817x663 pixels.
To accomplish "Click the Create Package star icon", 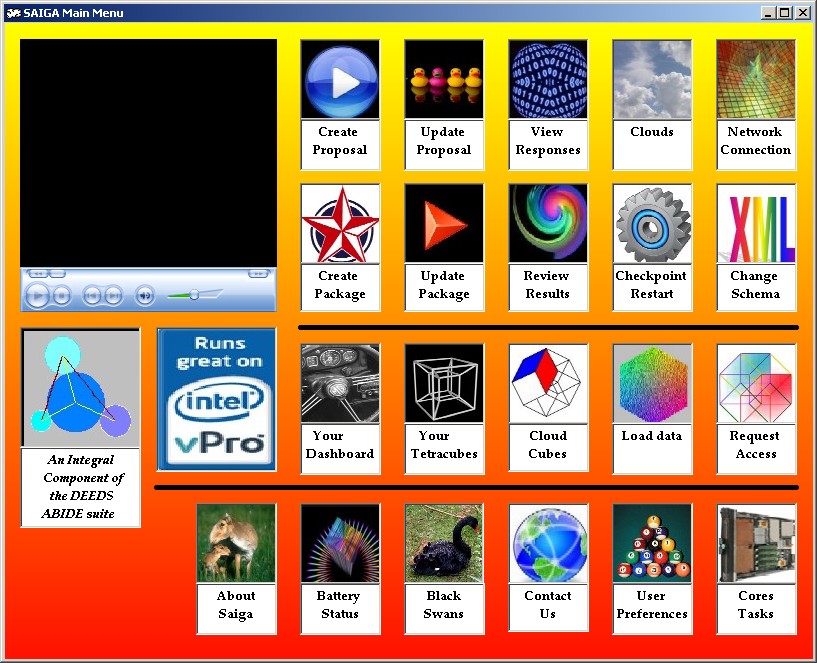I will (x=340, y=224).
